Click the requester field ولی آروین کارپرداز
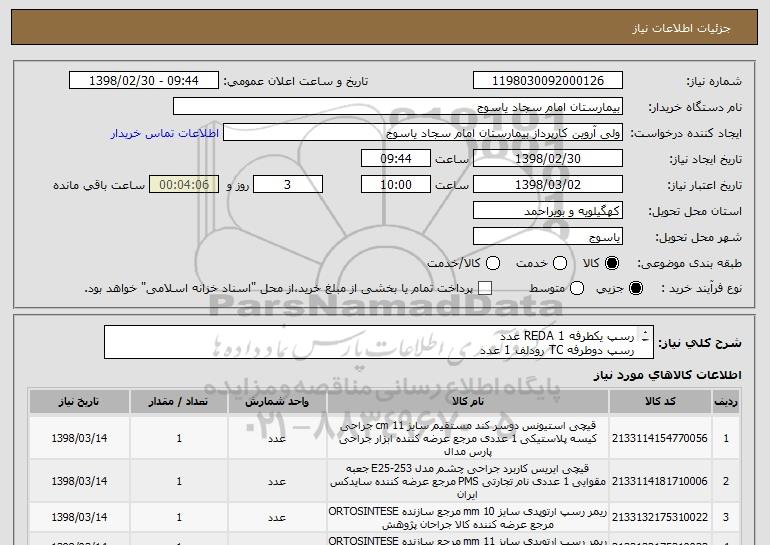 423,133
